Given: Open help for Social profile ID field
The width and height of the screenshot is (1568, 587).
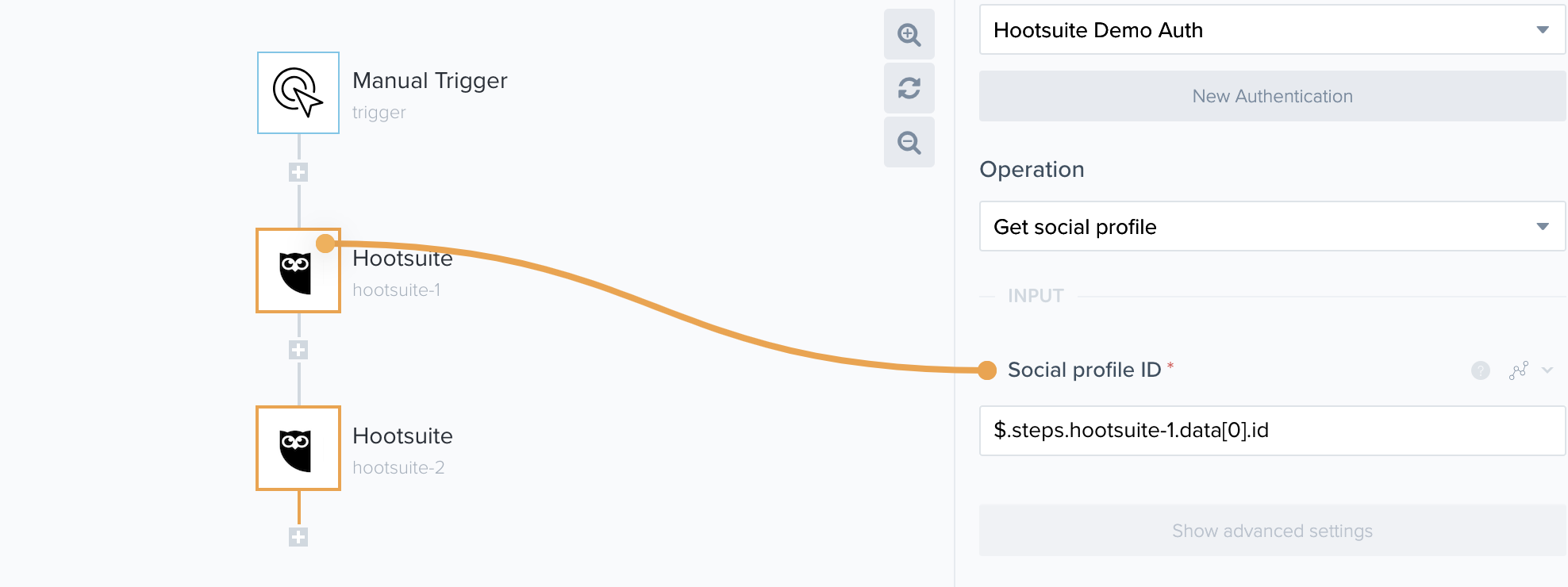Looking at the screenshot, I should pos(1480,370).
